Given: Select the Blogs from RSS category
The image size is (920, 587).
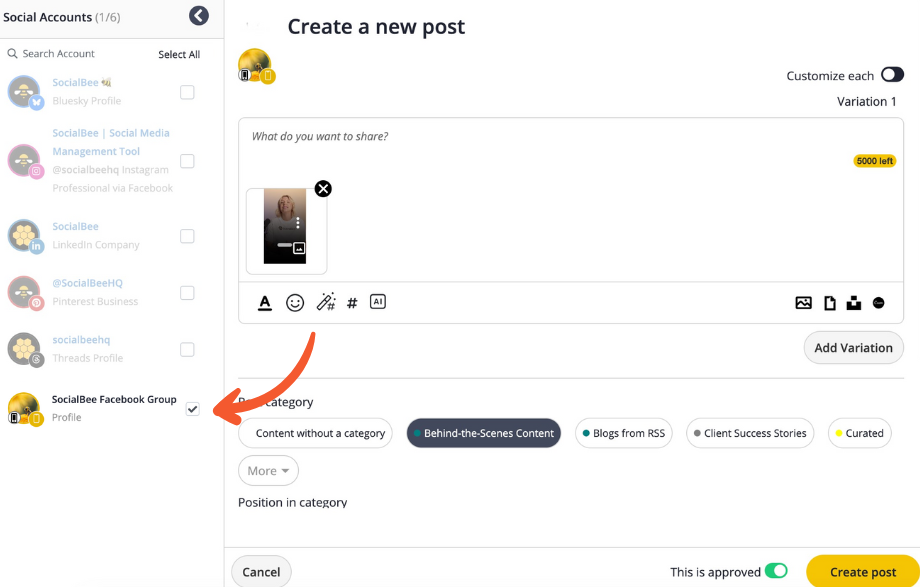Looking at the screenshot, I should click(x=623, y=433).
